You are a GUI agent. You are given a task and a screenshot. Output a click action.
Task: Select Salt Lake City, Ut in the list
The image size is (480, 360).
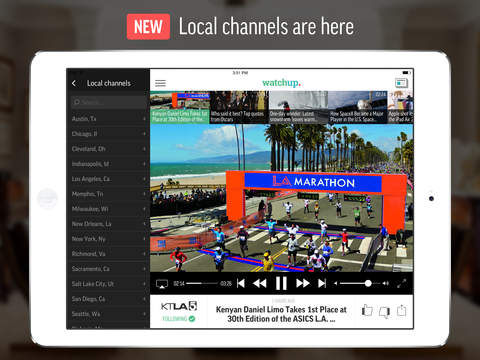coord(108,284)
